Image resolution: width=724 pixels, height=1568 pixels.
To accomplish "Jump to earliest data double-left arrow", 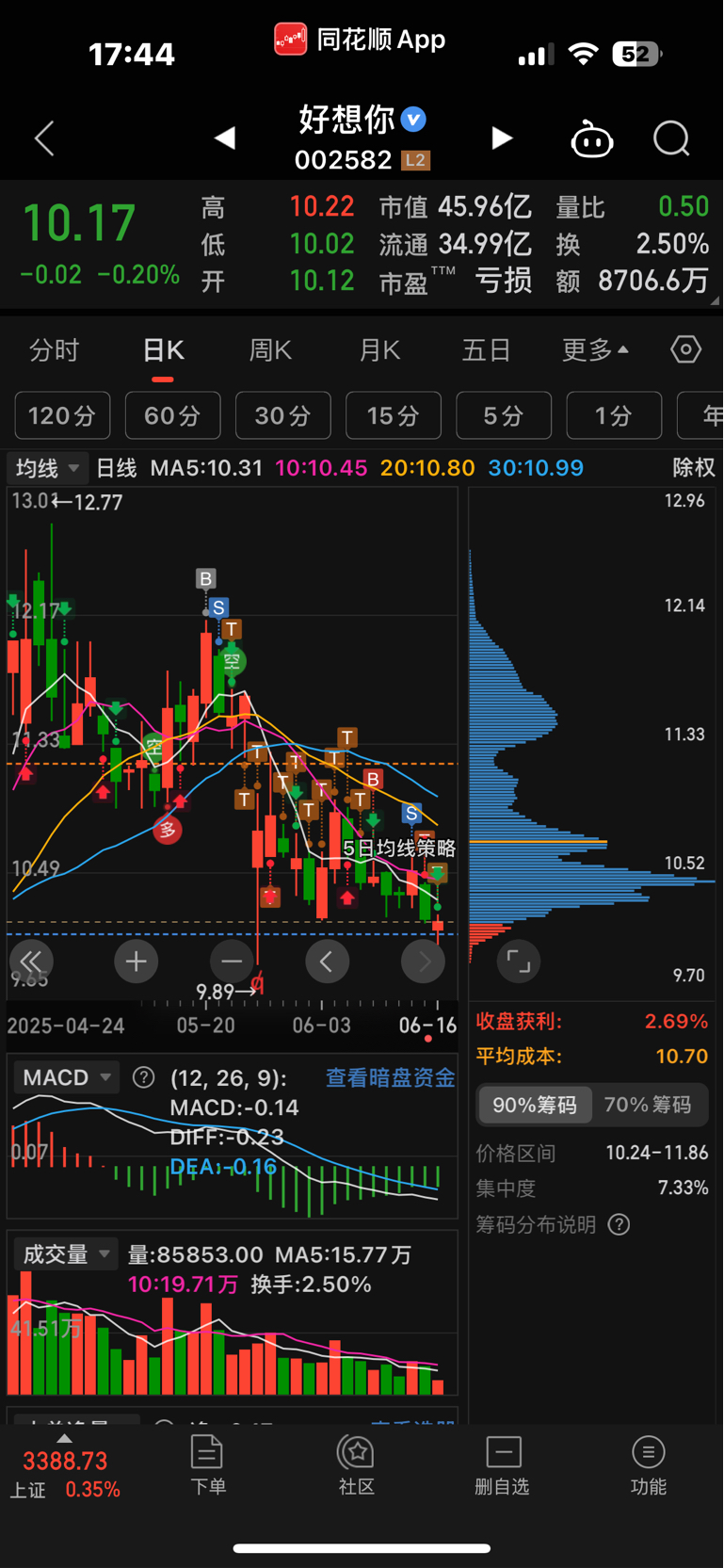I will tap(31, 962).
